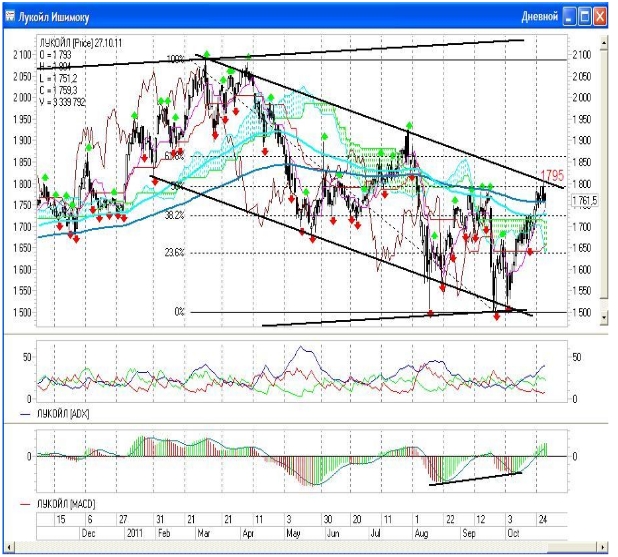Screen dimensions: 618x557
Task: Click the 2 000 price label on left axis
Action: [22, 97]
